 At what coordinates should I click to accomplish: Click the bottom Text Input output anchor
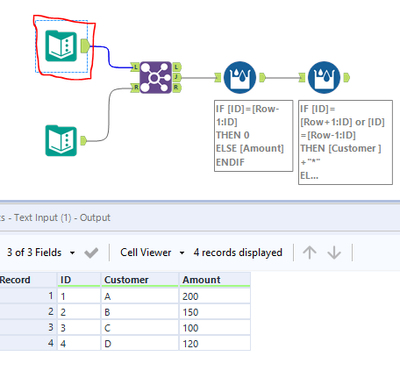[x=83, y=140]
